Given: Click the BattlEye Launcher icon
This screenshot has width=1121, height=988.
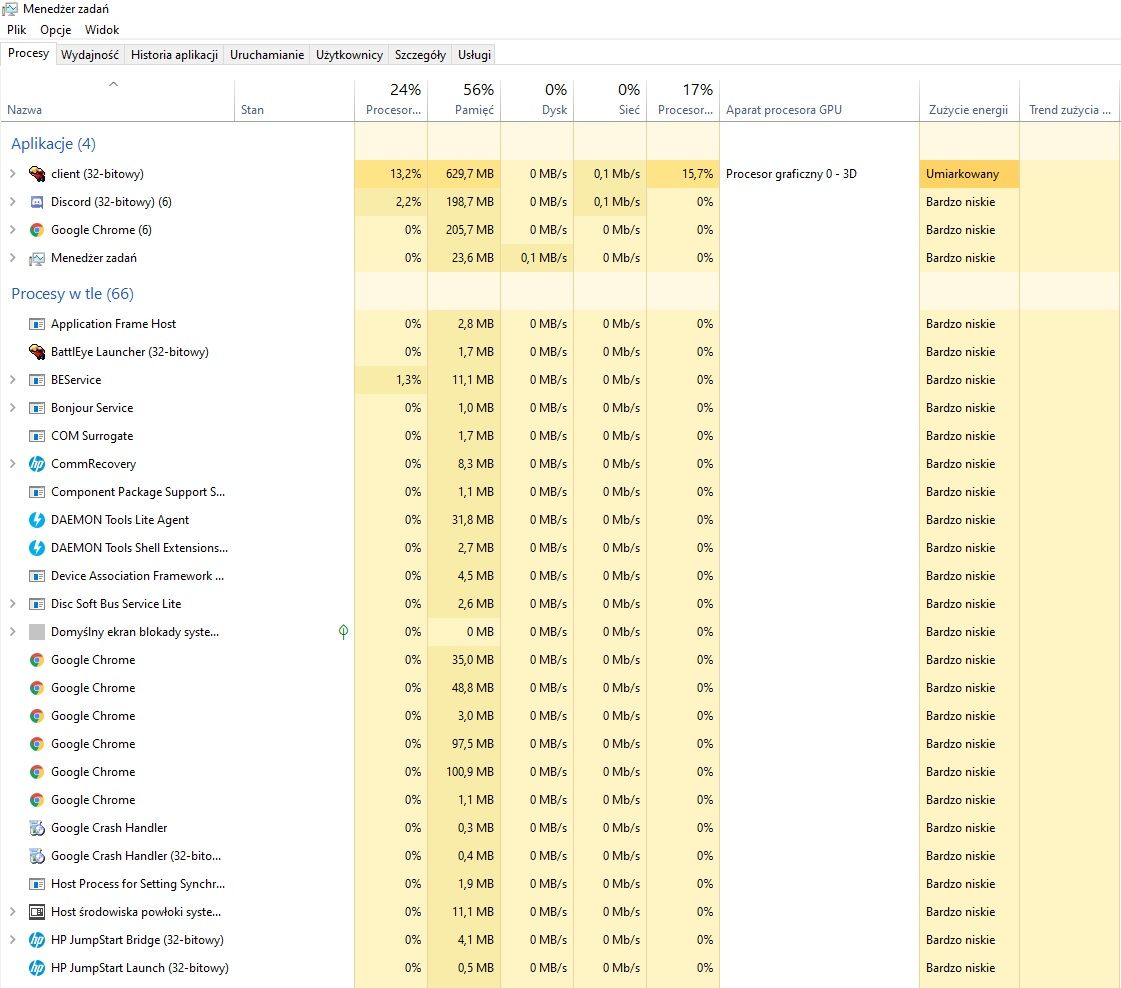Looking at the screenshot, I should tap(36, 352).
